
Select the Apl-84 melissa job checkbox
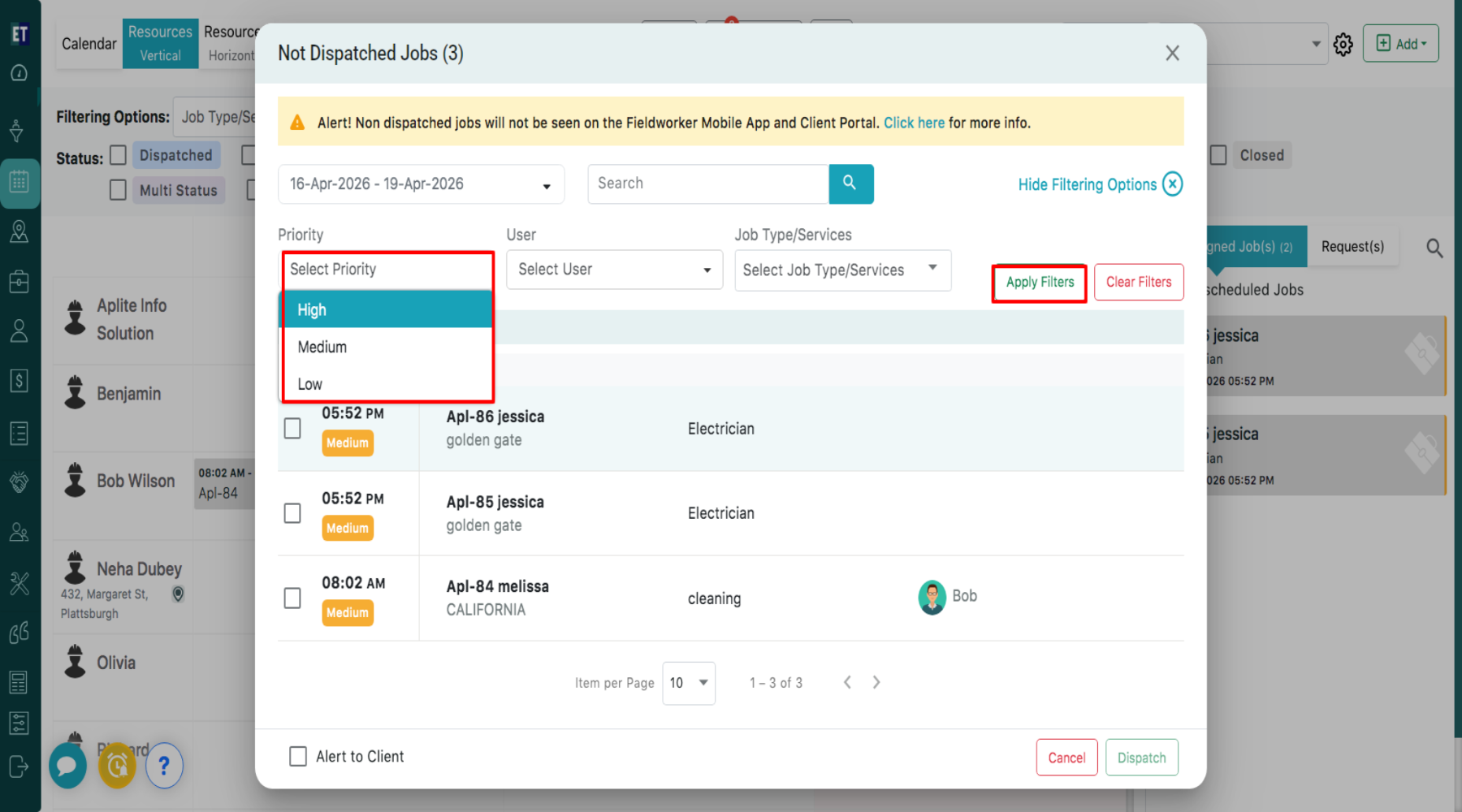click(x=292, y=598)
